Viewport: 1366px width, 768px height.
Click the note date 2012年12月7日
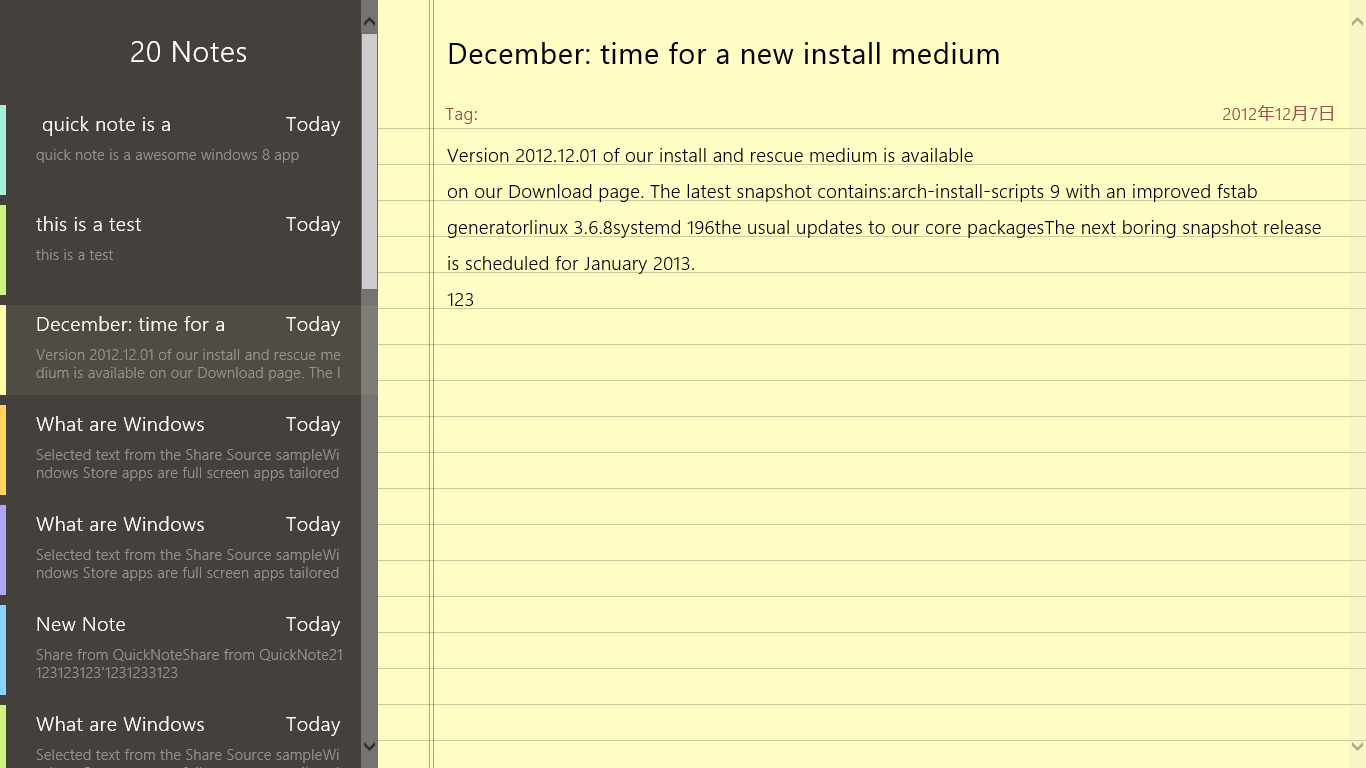pos(1278,114)
